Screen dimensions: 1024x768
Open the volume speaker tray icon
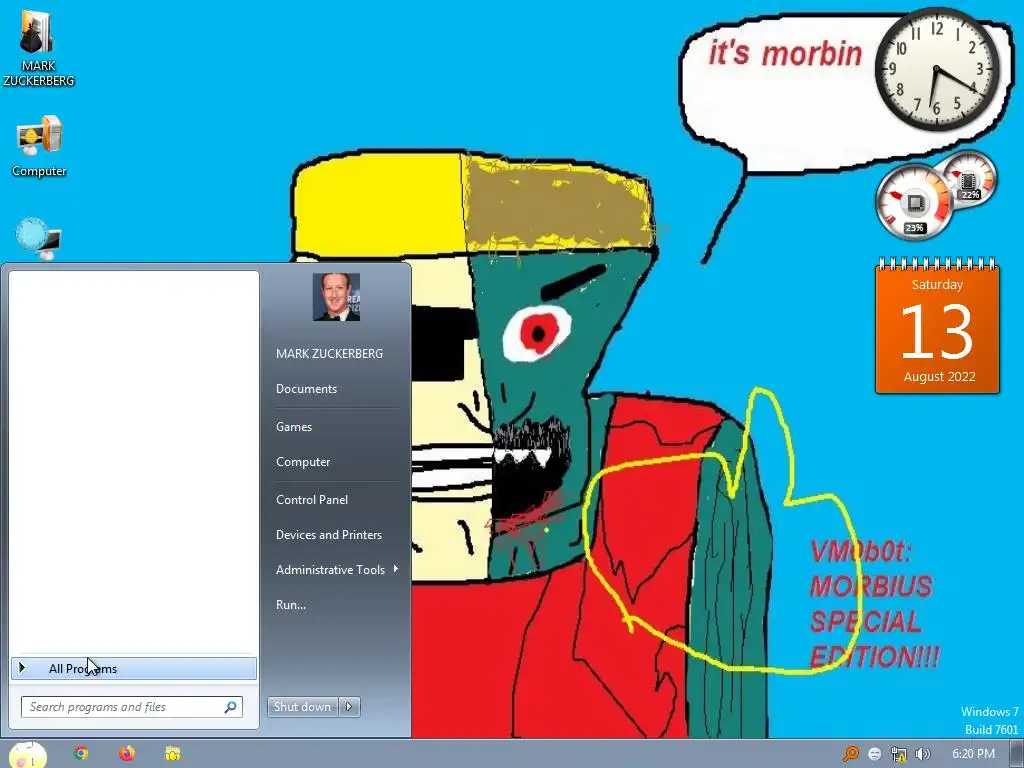(922, 754)
